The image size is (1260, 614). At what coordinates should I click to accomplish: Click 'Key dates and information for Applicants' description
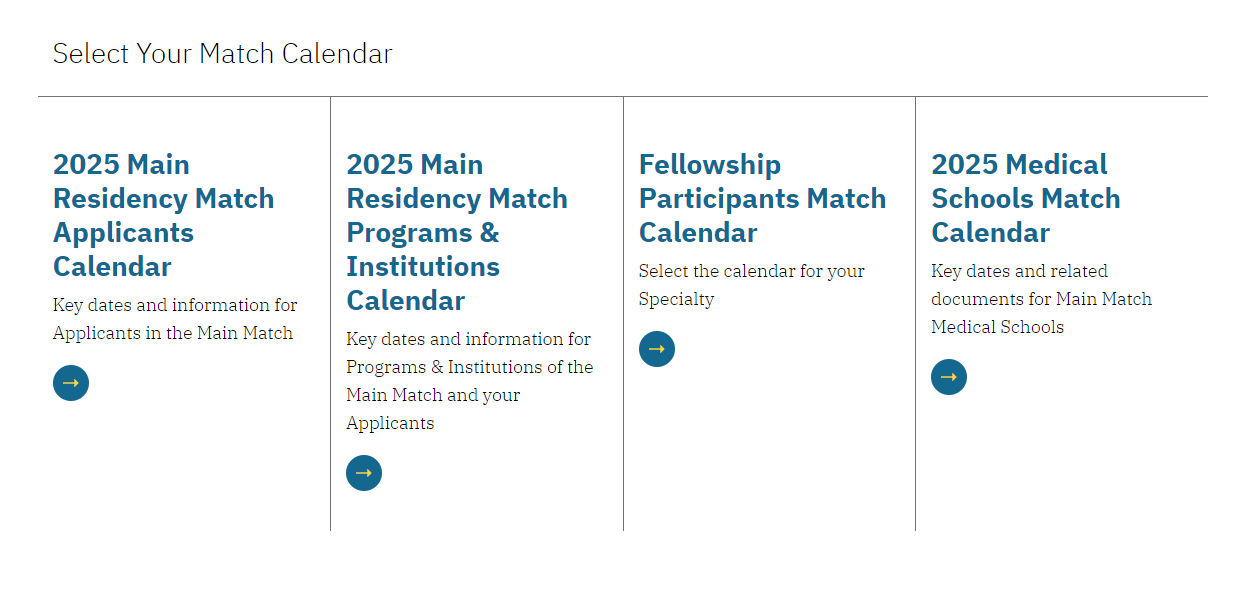coord(175,319)
